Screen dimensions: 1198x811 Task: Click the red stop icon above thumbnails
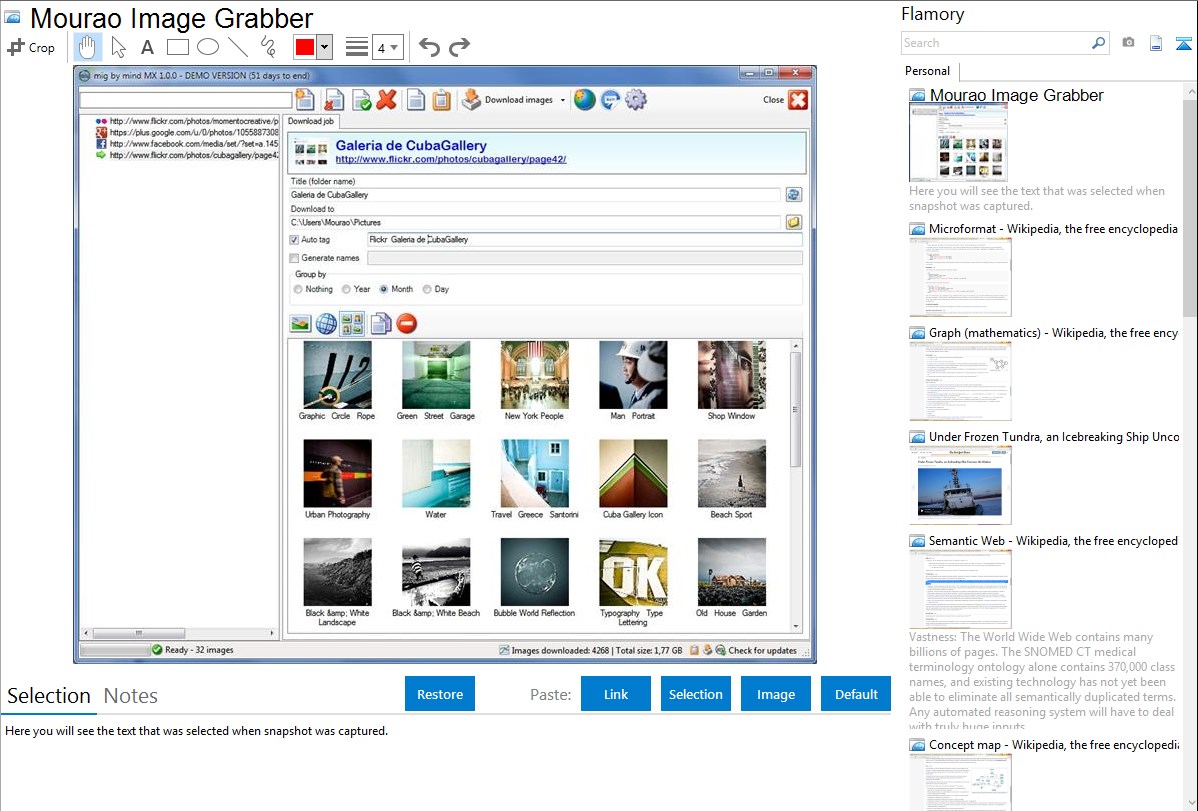point(407,324)
